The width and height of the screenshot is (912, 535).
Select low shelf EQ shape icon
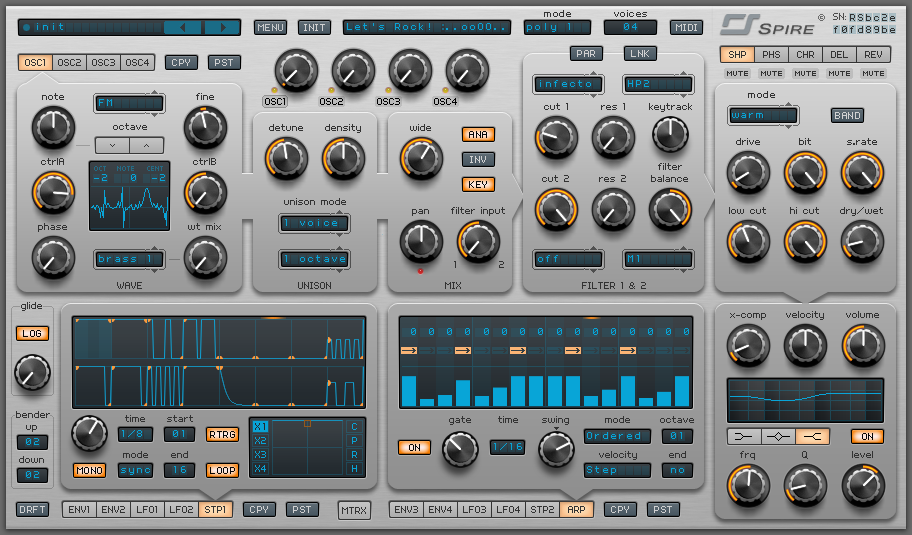pyautogui.click(x=744, y=436)
